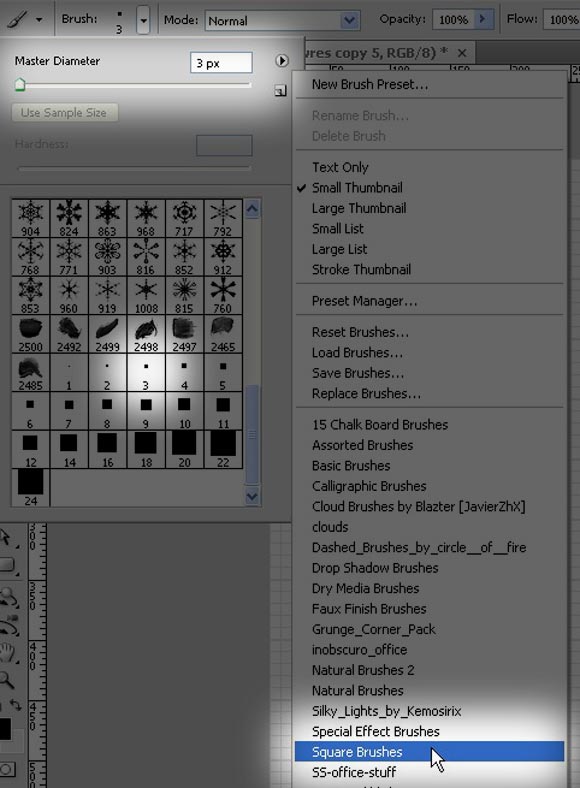This screenshot has height=788, width=580.
Task: Load the Assorted Brushes set
Action: coord(362,445)
